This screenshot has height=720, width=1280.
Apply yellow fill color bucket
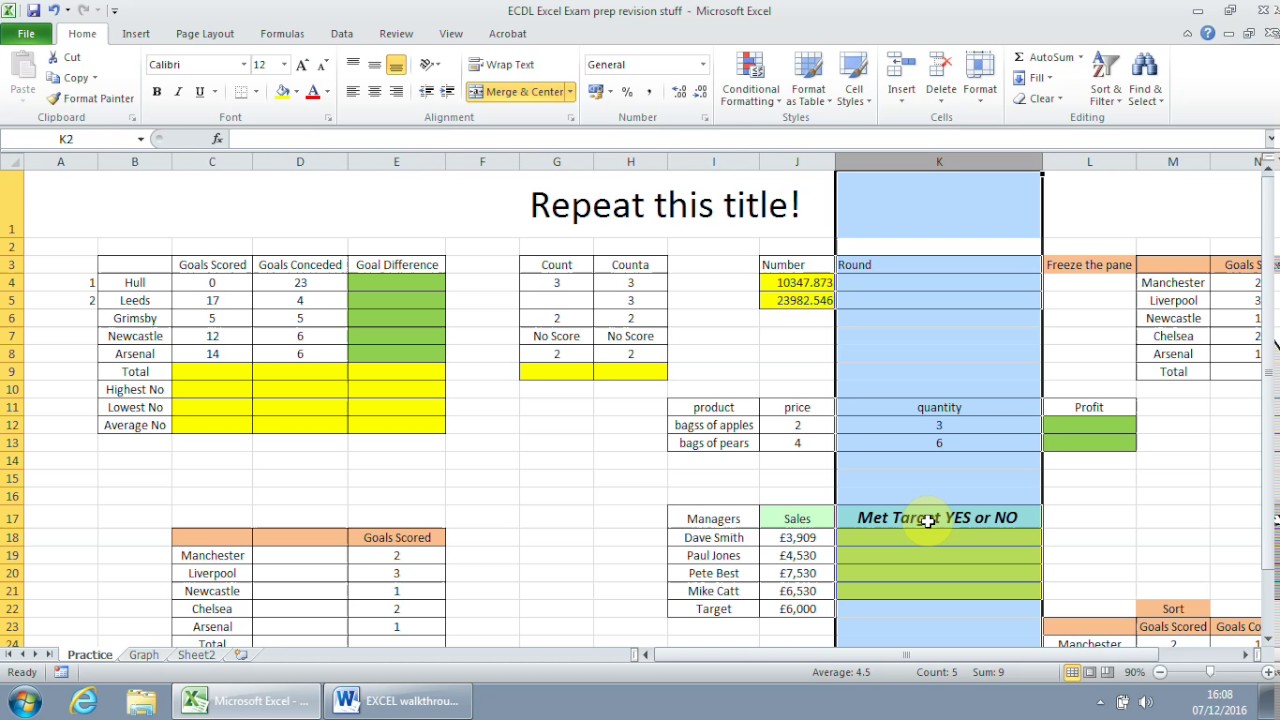[x=283, y=91]
